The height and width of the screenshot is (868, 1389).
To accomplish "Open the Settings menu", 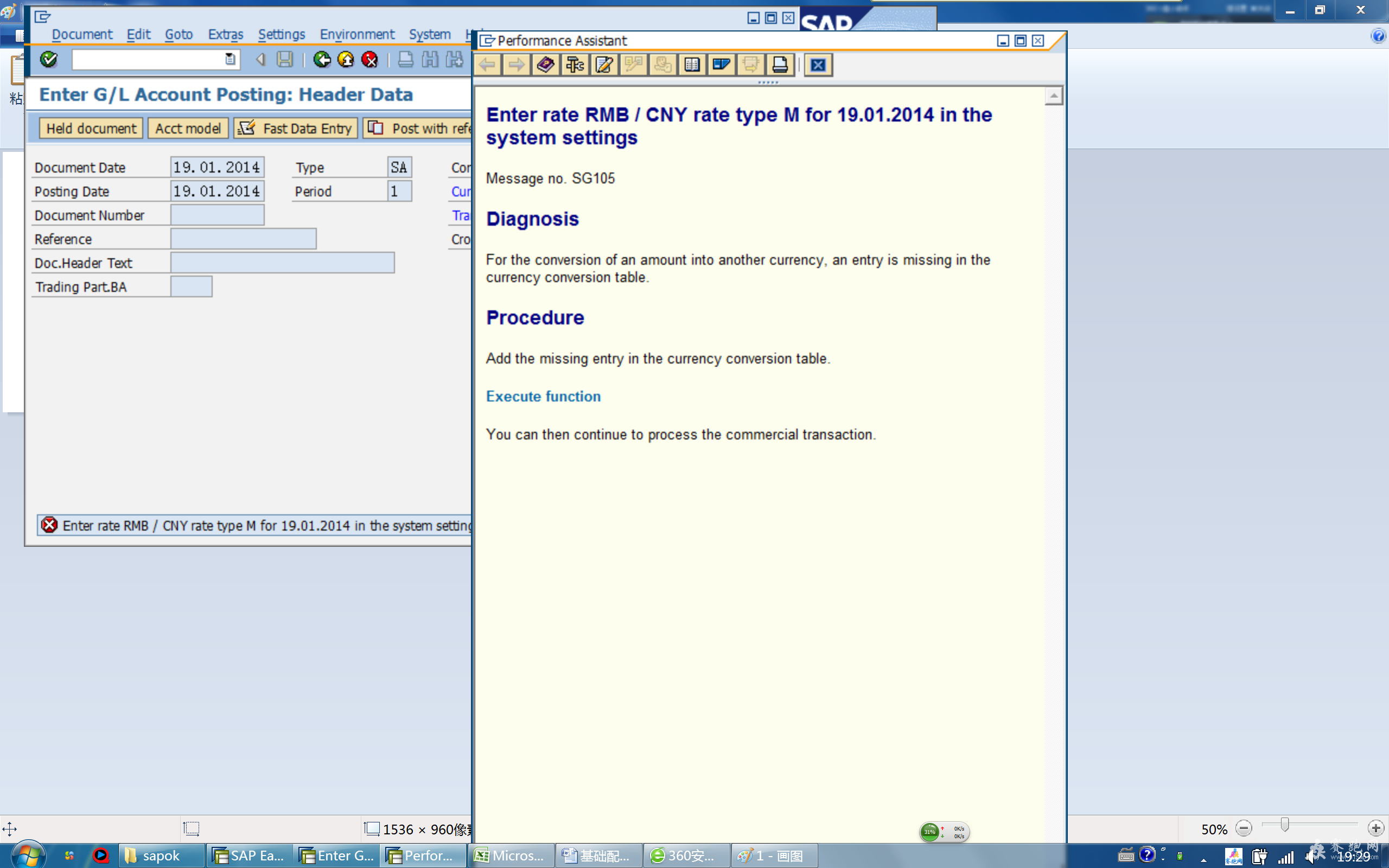I will coord(282,34).
